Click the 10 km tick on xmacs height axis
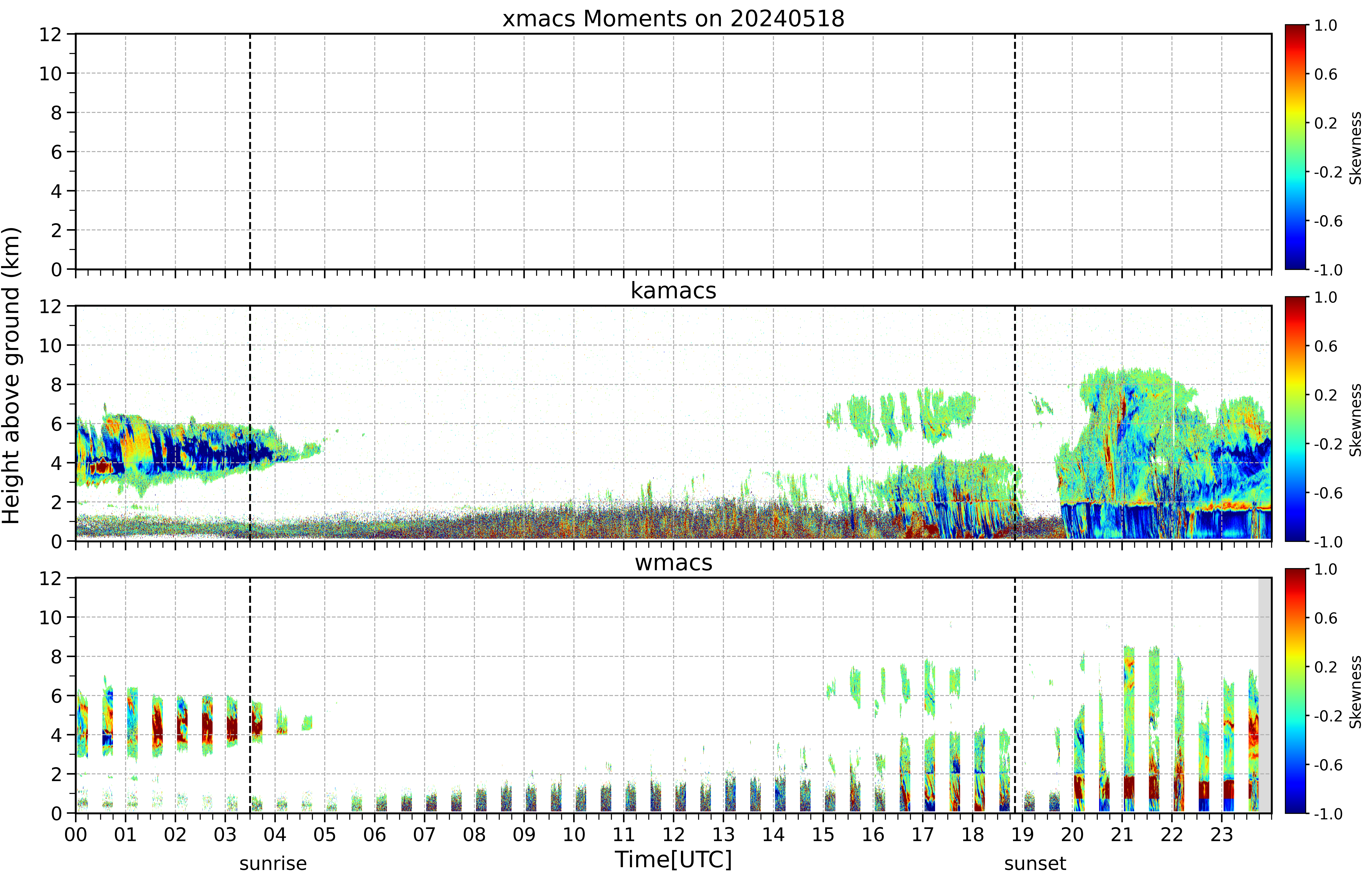Screen dimensions: 1372x883 (50, 73)
